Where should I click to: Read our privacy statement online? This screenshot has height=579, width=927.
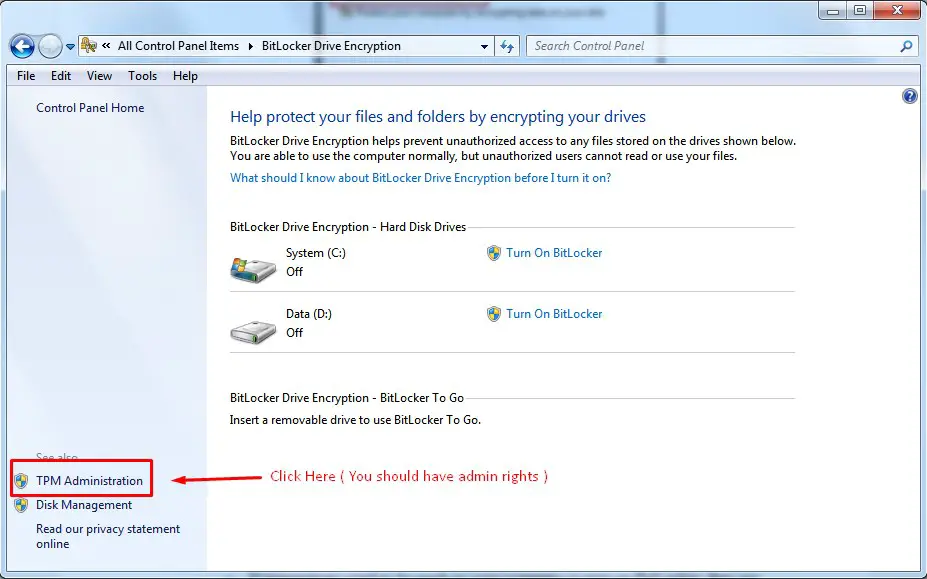(108, 536)
